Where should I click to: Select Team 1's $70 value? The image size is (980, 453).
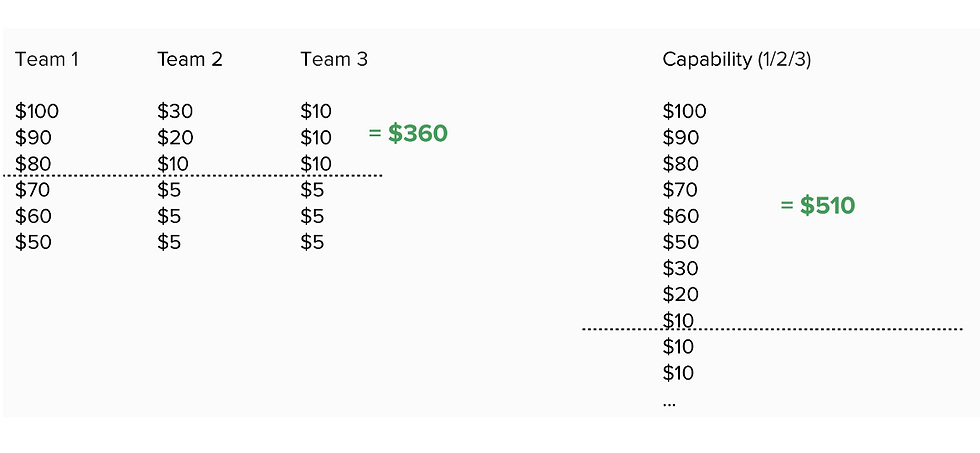coord(34,190)
